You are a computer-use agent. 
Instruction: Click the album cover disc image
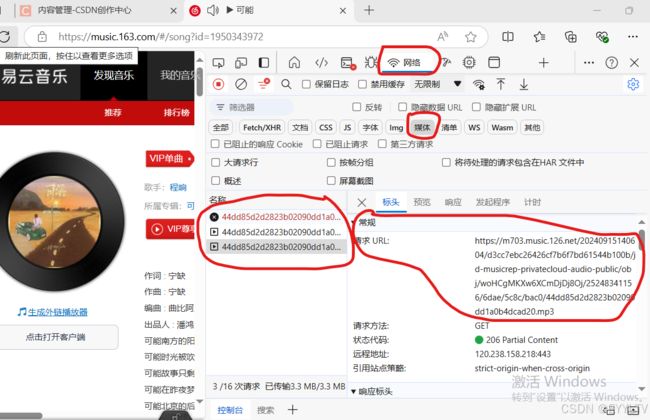coord(54,220)
